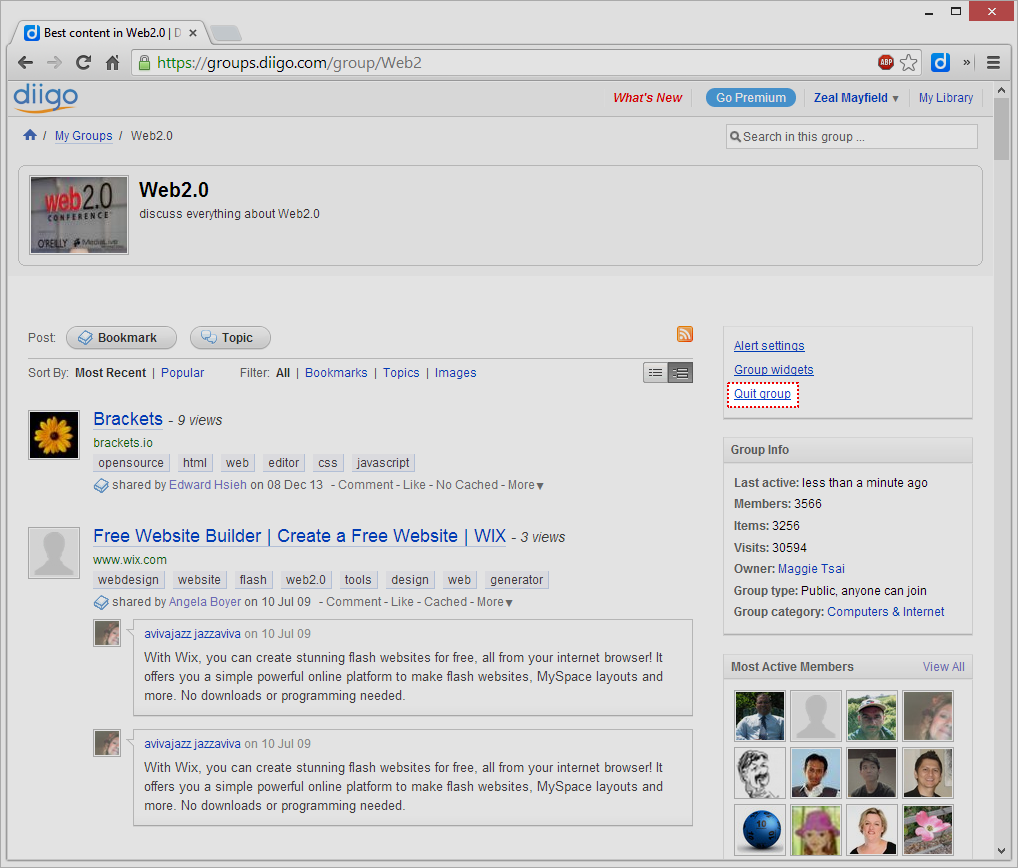
Task: Go to Diigo home via breadcrumb house icon
Action: click(x=30, y=135)
